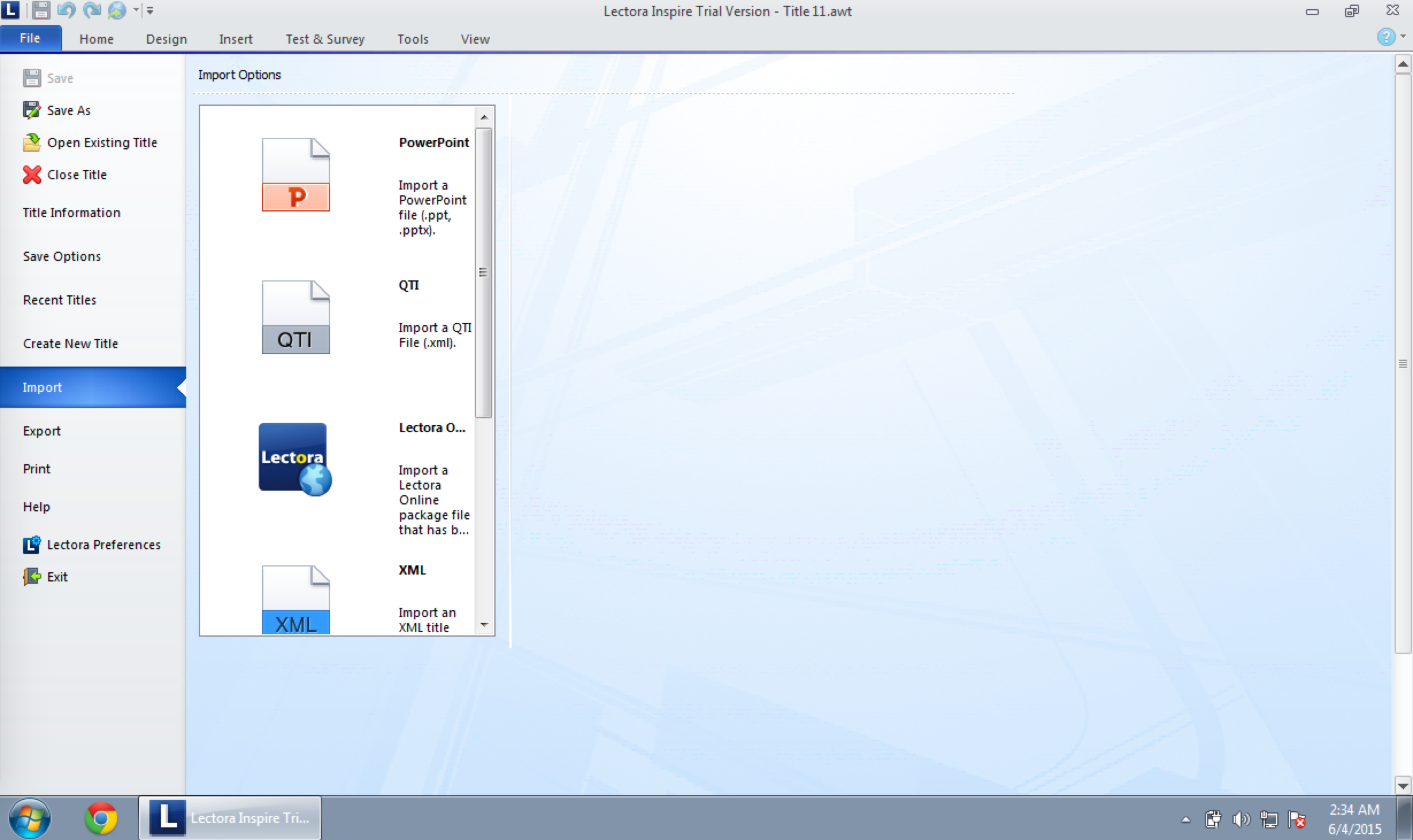Click the Undo arrow in quick access toolbar
1413x840 pixels.
66,10
